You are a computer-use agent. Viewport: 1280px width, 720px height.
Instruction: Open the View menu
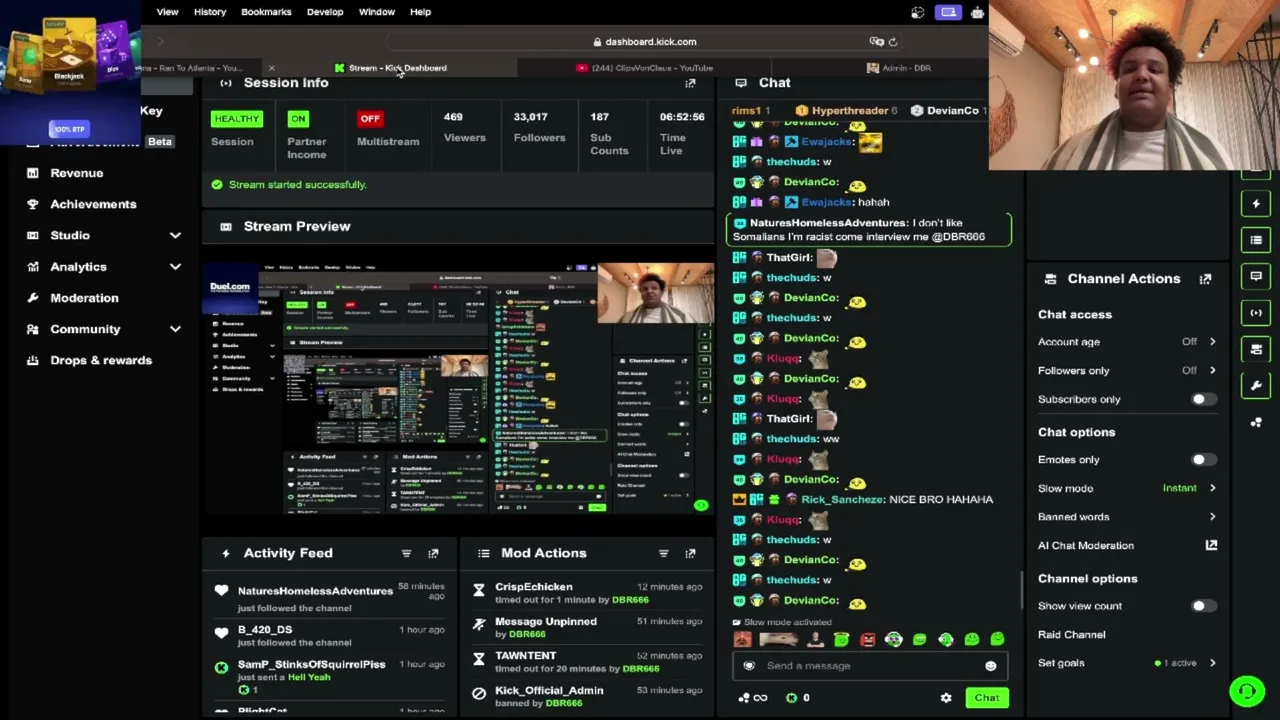(x=167, y=12)
